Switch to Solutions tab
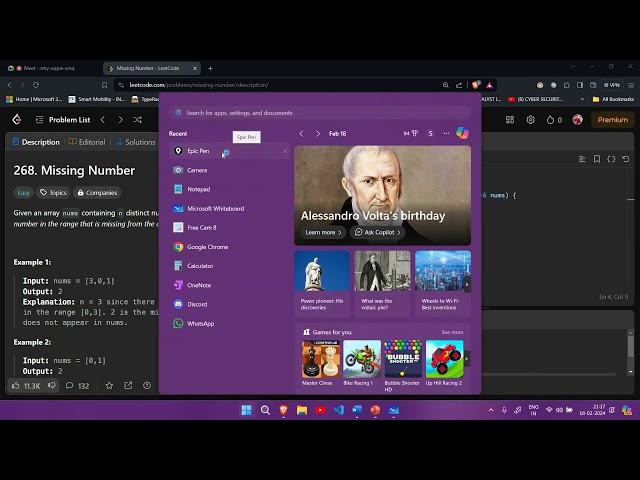This screenshot has width=640, height=480. [136, 142]
